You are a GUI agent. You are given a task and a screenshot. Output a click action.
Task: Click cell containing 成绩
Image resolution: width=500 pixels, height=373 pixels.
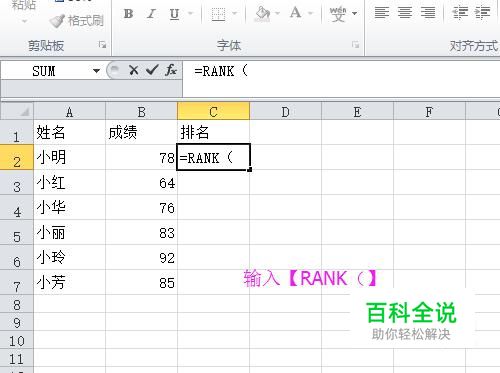141,132
